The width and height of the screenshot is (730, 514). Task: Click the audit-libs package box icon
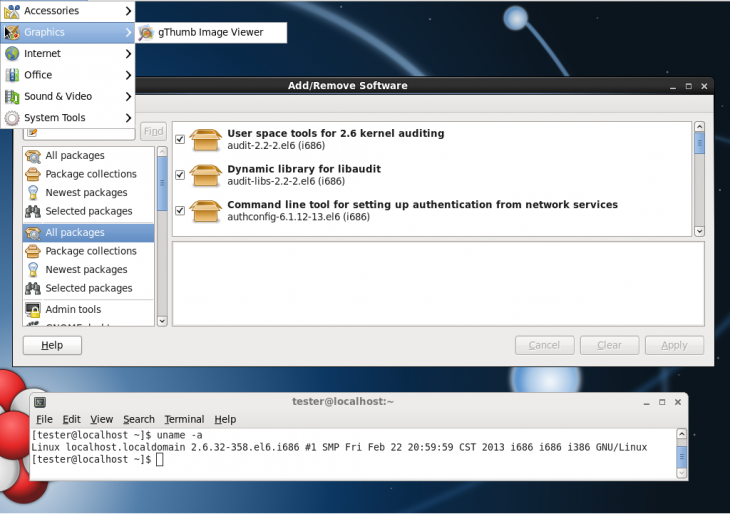[x=205, y=175]
